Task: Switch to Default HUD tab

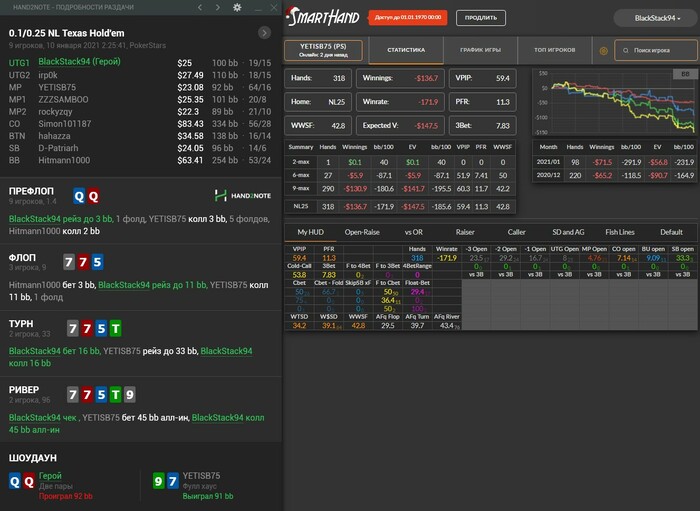Action: (671, 232)
